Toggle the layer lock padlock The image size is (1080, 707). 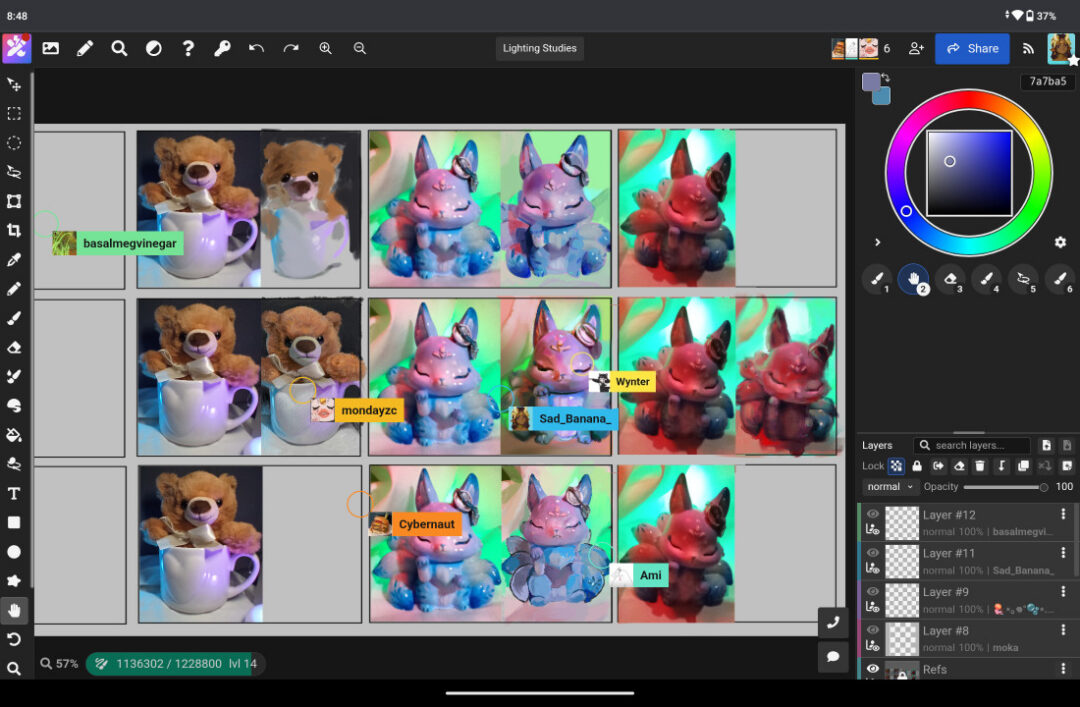(x=917, y=466)
